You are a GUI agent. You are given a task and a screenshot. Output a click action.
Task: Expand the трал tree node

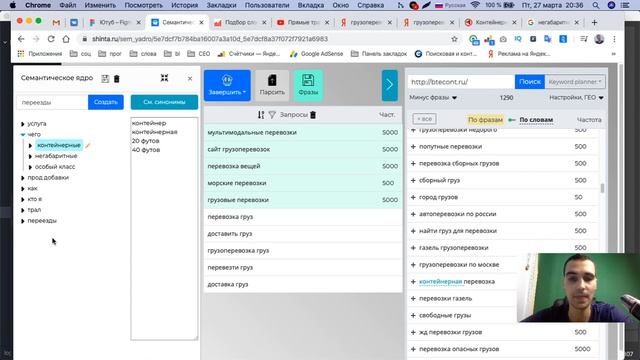(x=23, y=210)
